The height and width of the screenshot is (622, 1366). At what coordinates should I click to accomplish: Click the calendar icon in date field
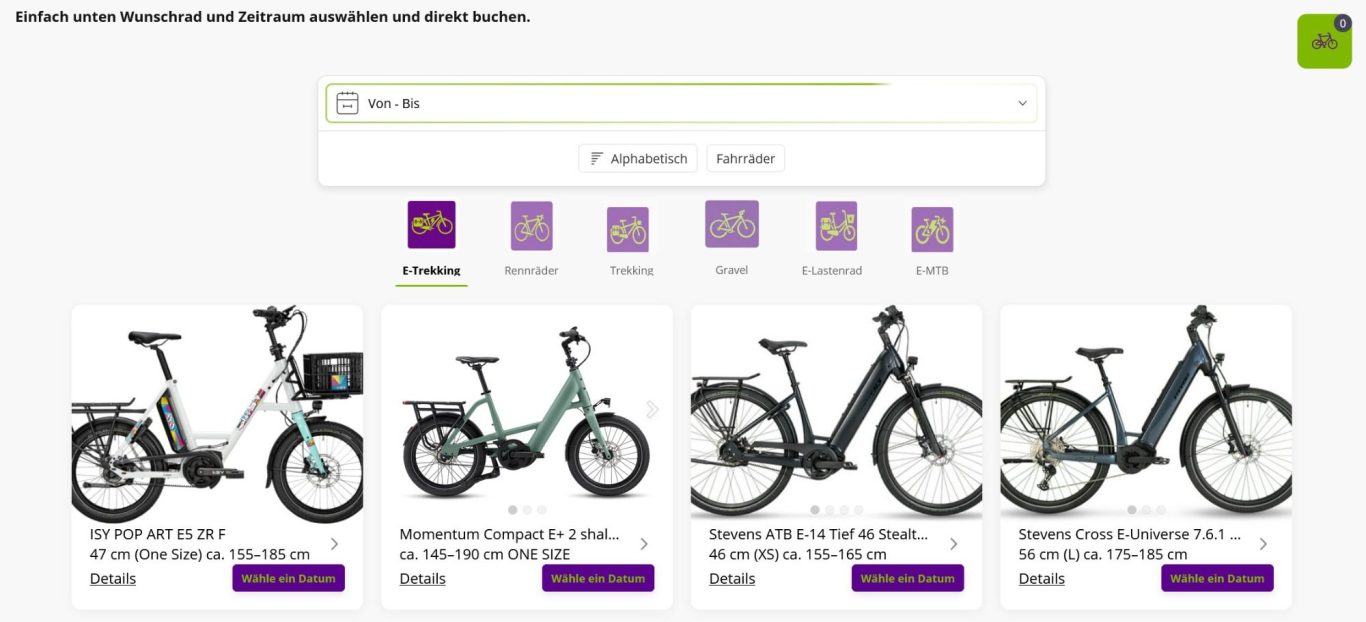347,103
